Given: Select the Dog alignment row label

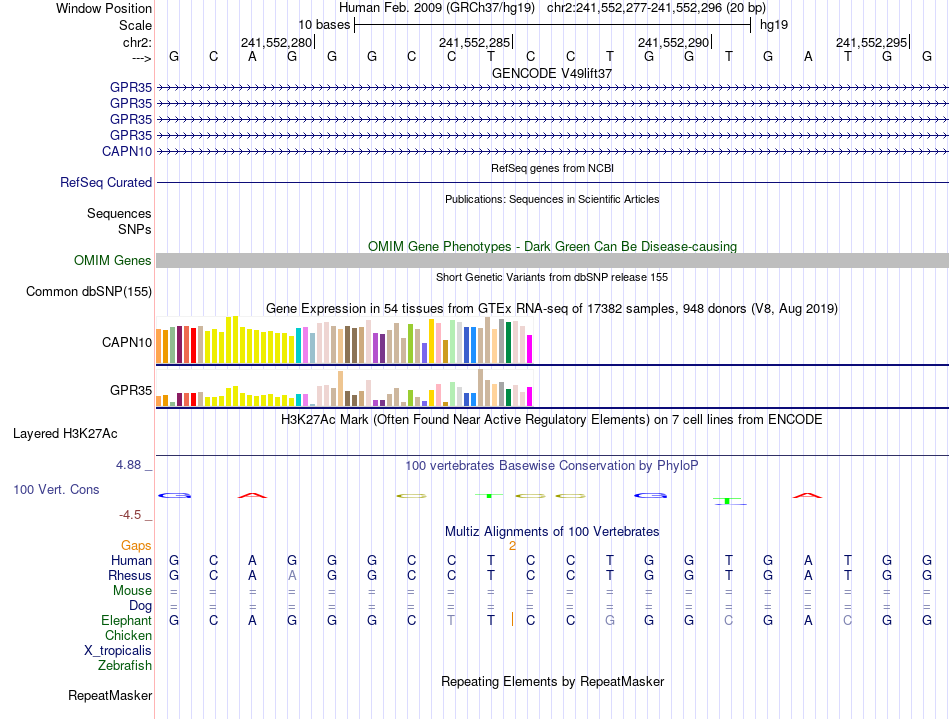Looking at the screenshot, I should click(140, 606).
